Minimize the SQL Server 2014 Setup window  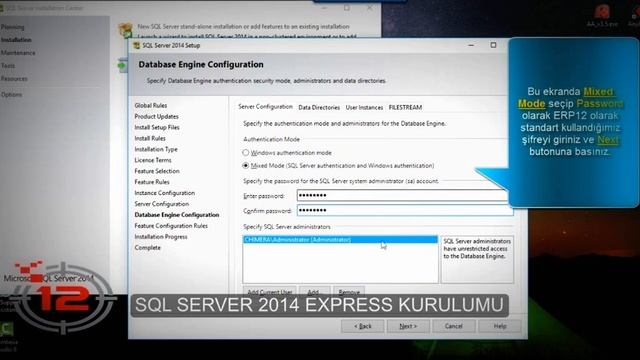pos(471,45)
